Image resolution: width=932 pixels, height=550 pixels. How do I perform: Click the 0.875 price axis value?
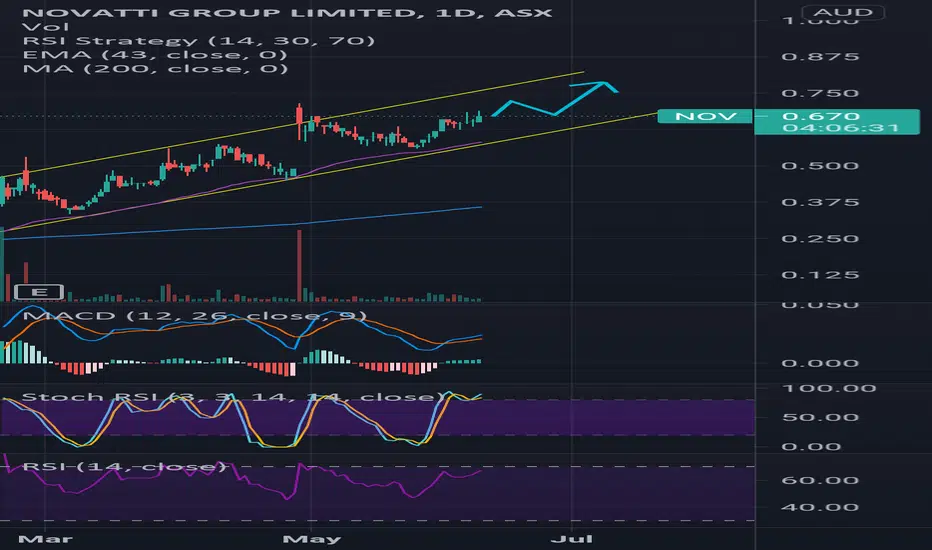[820, 57]
